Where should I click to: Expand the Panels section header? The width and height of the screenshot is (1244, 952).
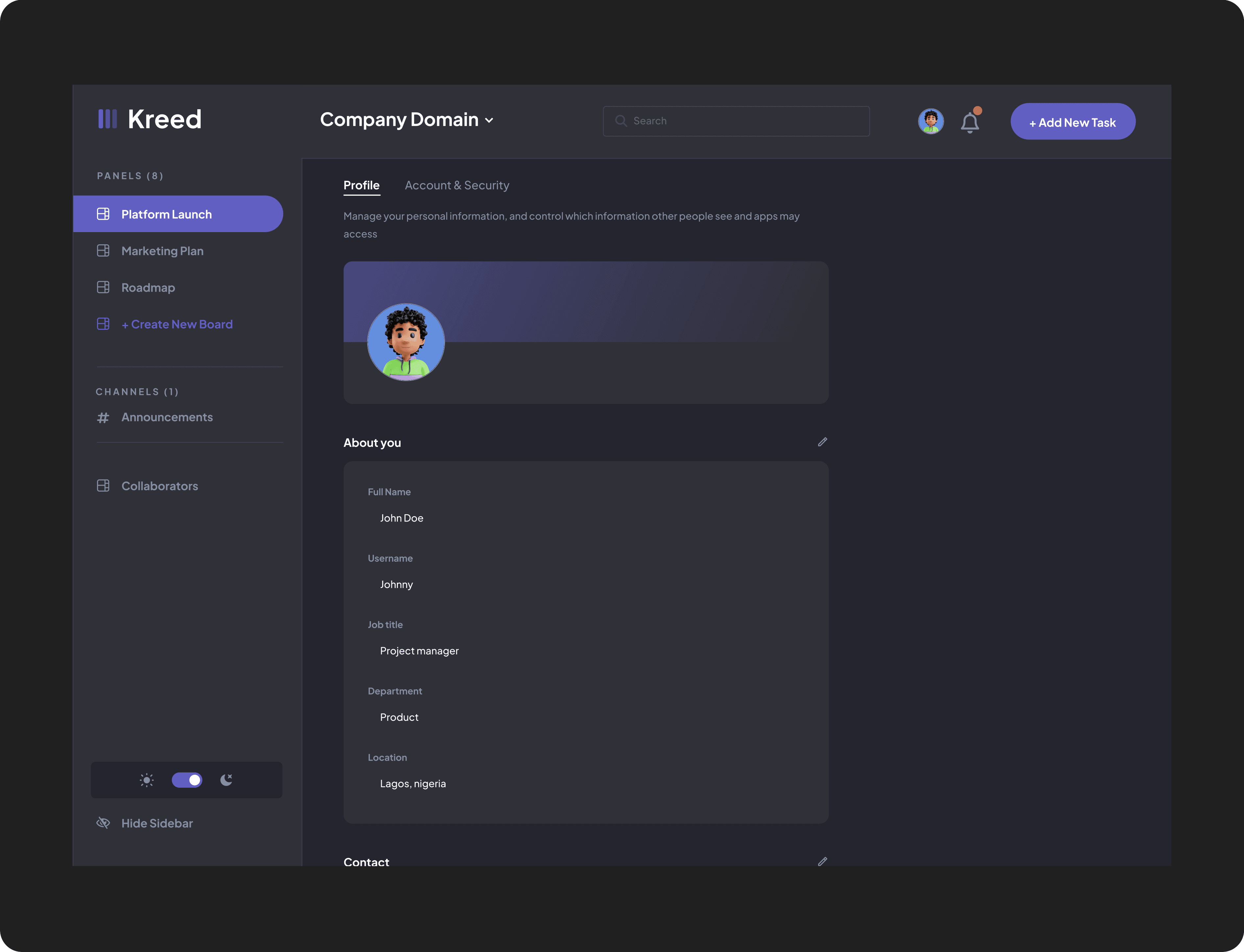coord(130,176)
